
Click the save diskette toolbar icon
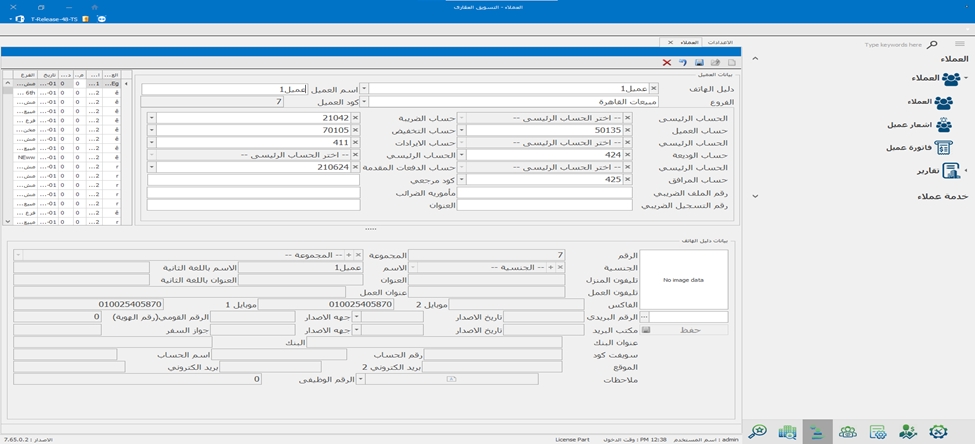tap(698, 63)
